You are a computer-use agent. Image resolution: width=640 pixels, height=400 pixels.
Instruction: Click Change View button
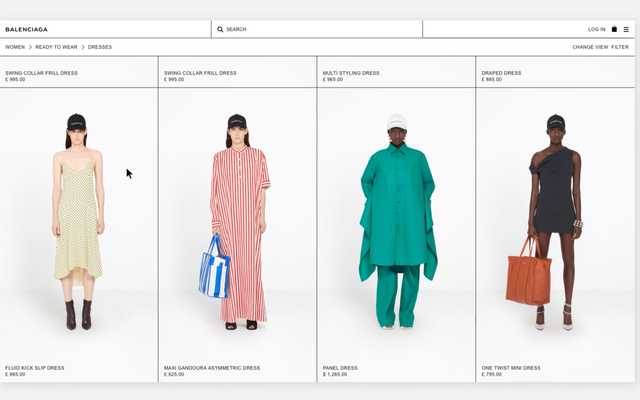(x=590, y=47)
